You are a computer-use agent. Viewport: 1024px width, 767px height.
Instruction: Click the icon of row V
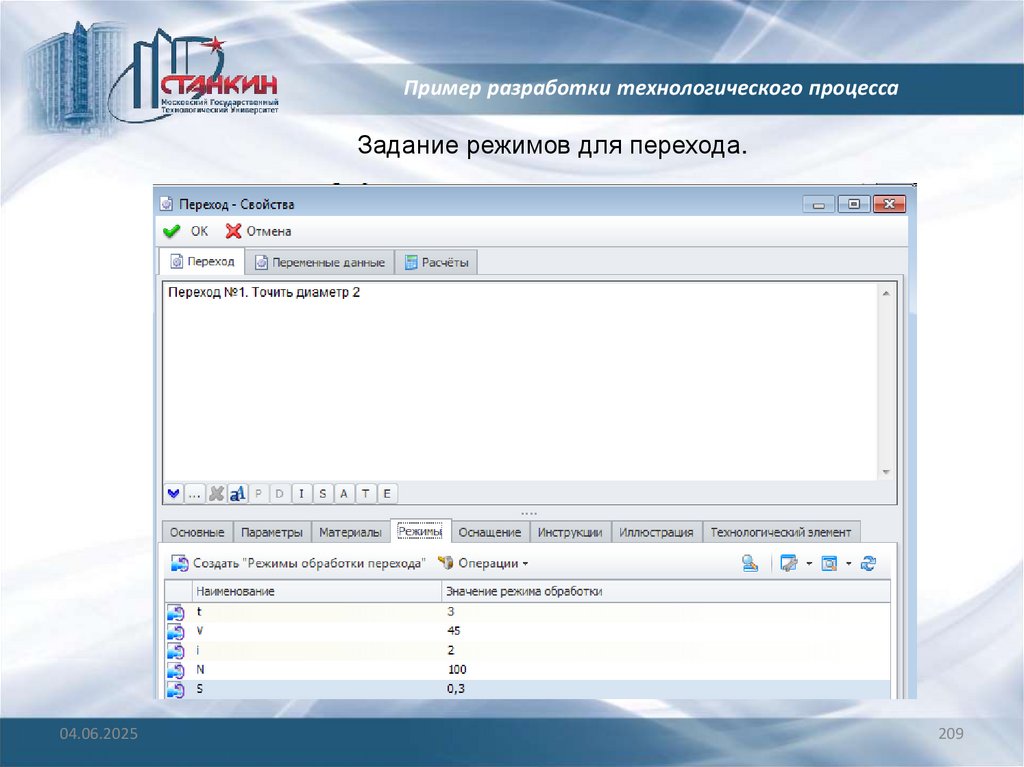coord(176,632)
